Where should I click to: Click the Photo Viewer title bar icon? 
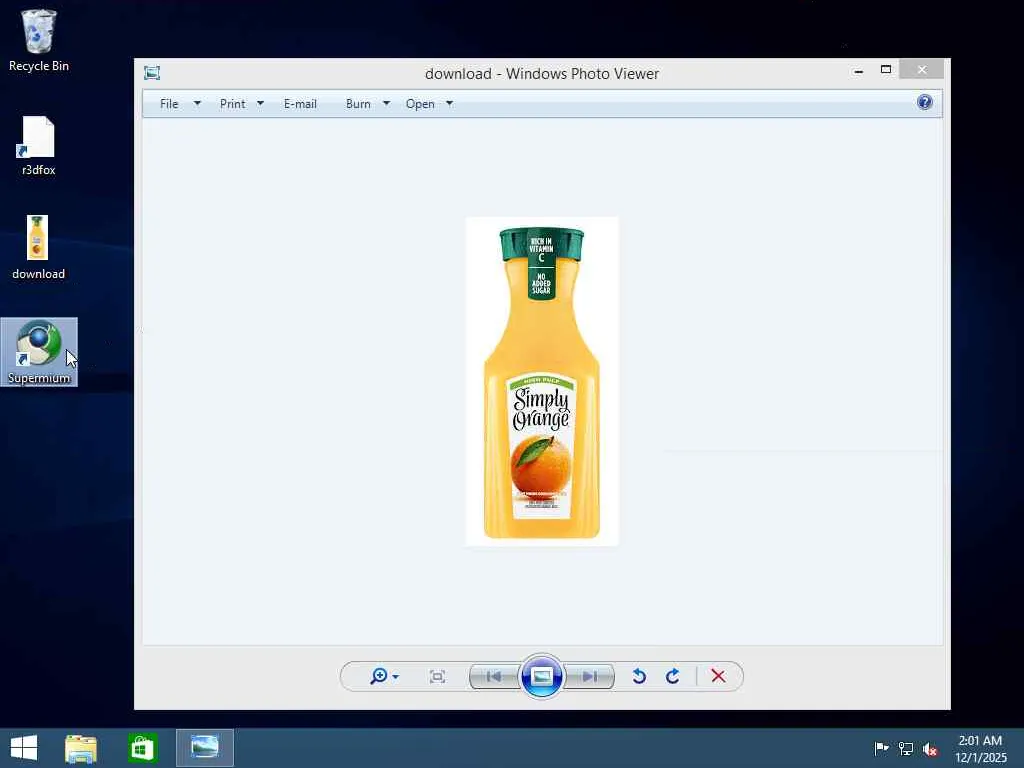pyautogui.click(x=152, y=73)
